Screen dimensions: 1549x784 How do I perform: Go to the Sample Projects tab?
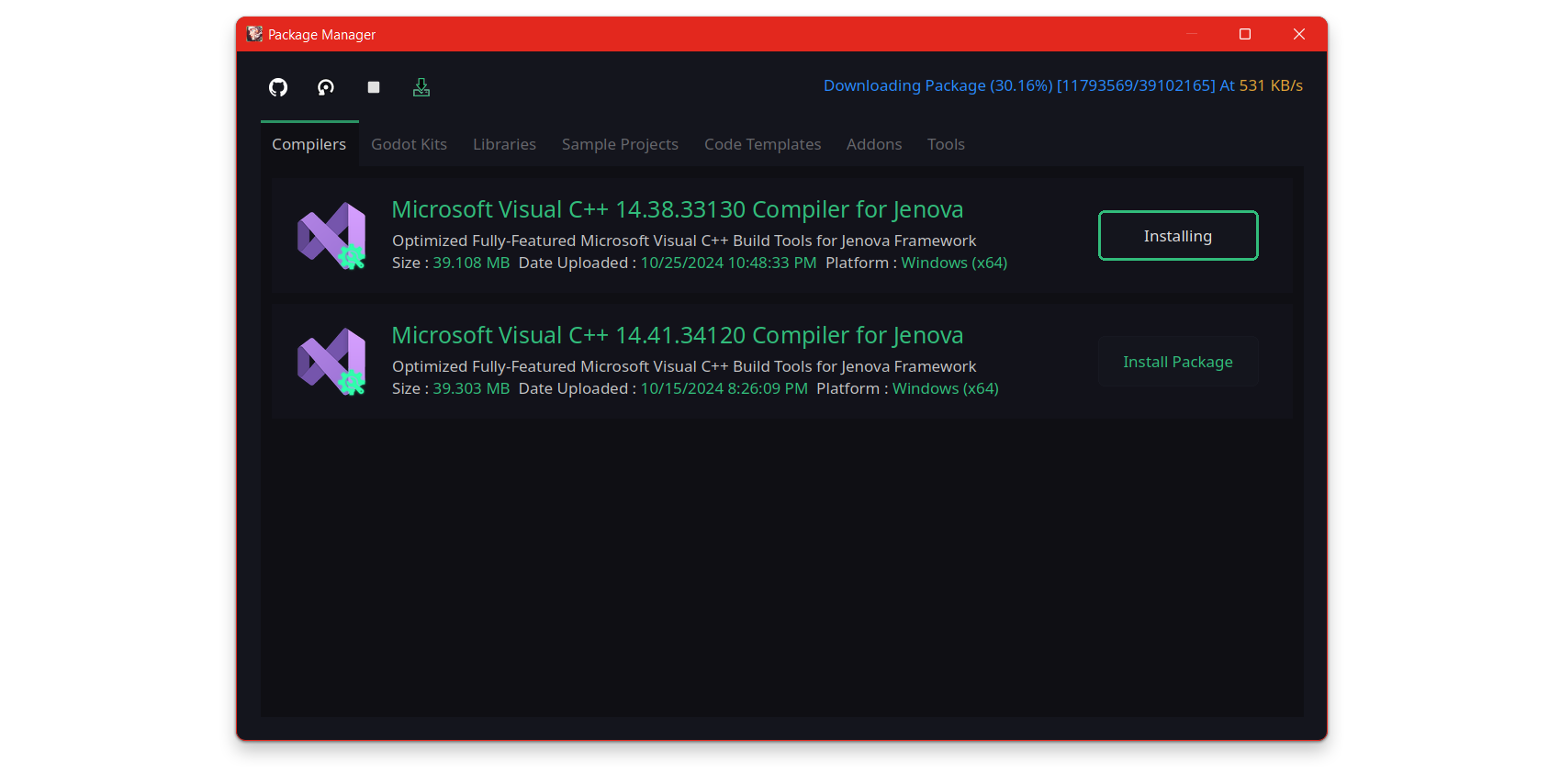click(x=621, y=144)
